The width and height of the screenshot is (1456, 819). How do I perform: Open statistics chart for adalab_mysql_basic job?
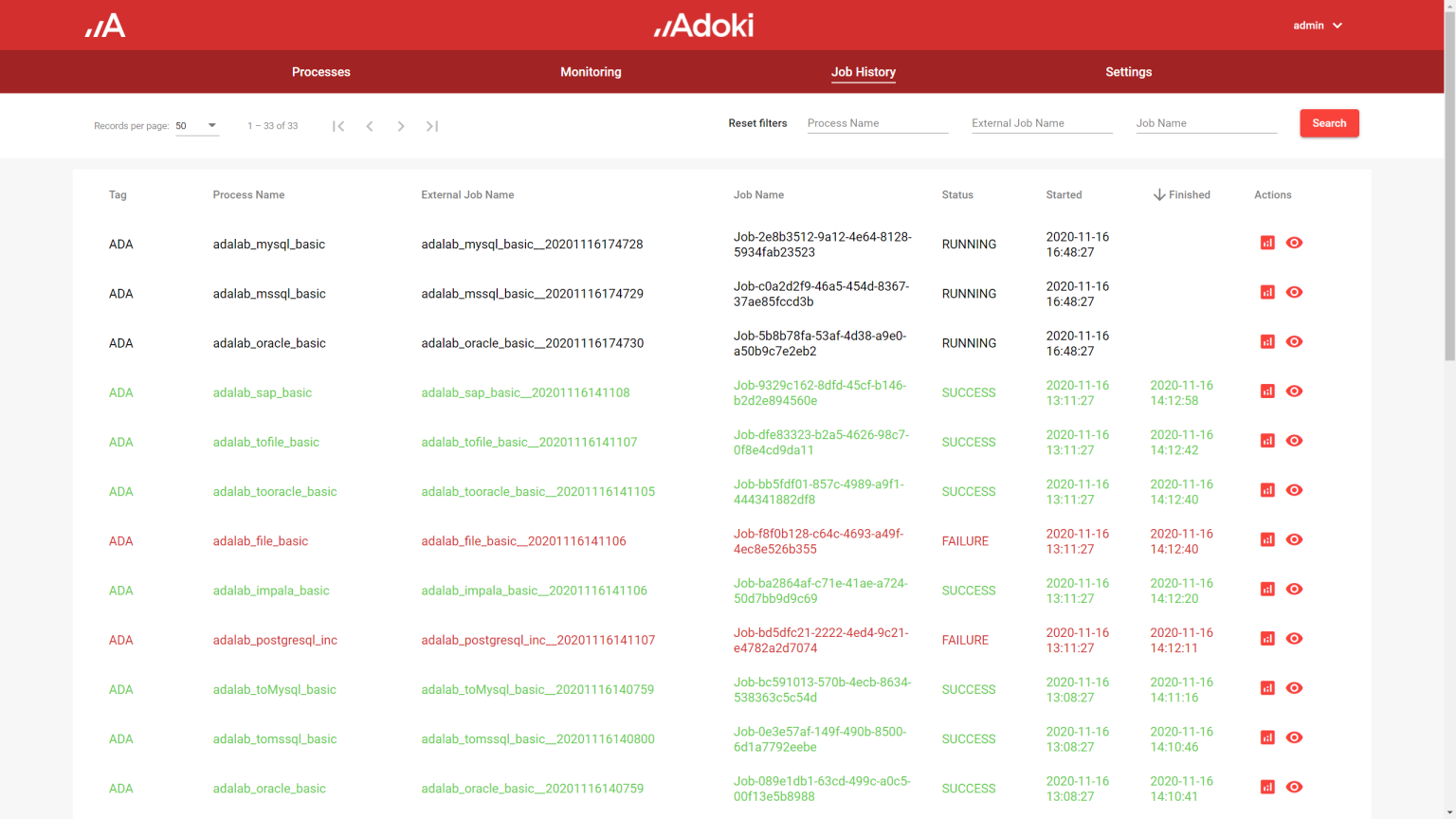click(1267, 243)
